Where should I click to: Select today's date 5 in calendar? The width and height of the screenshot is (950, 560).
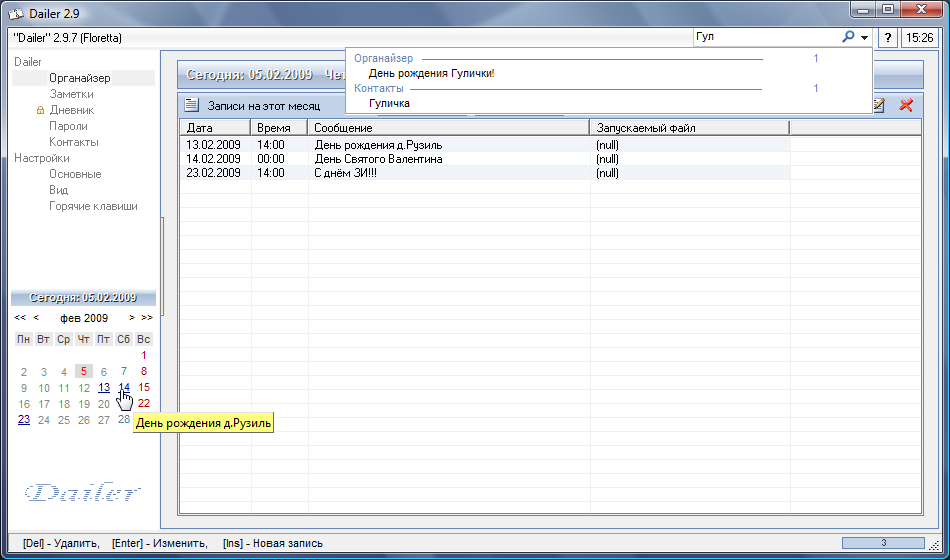(84, 371)
